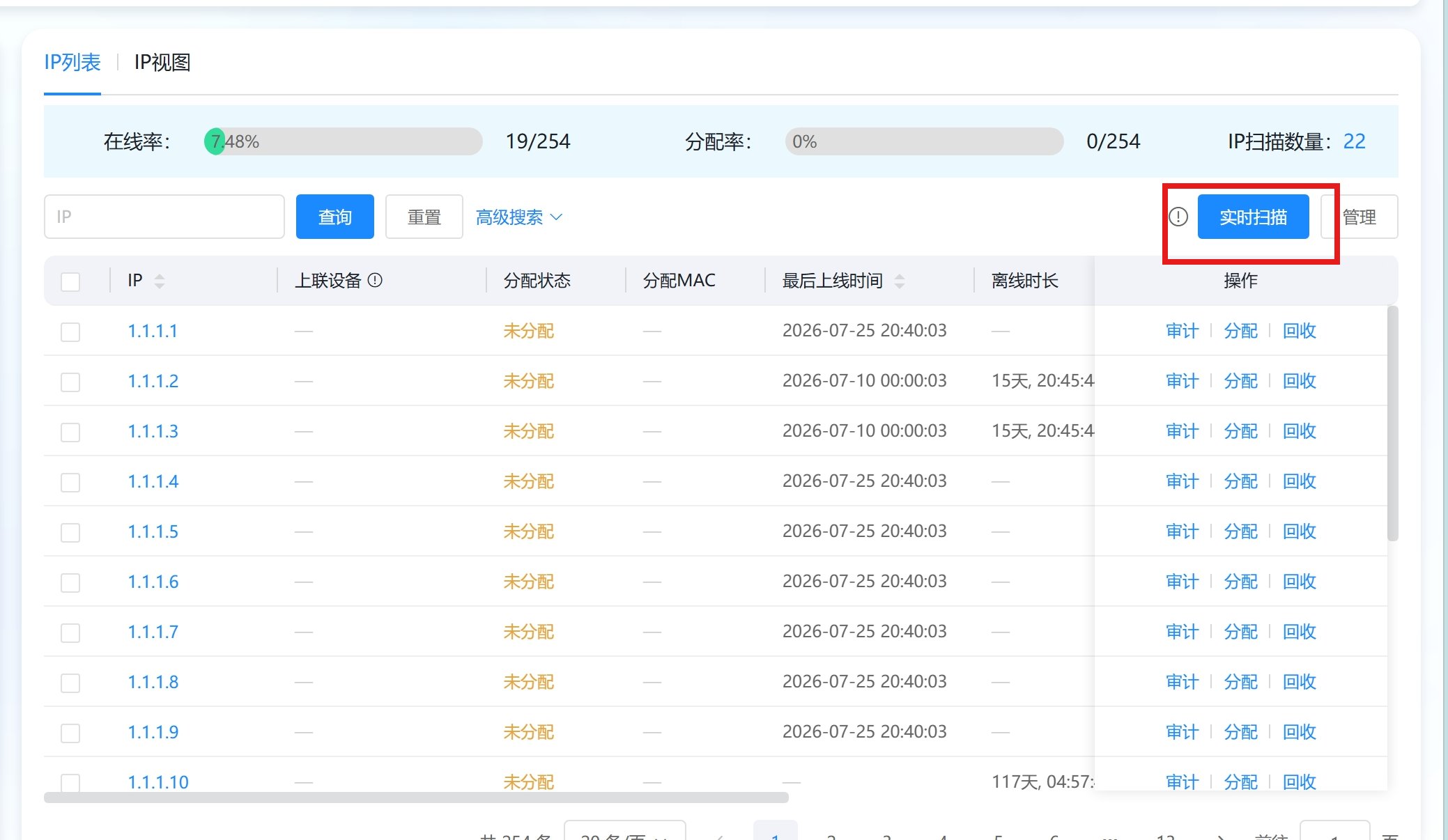Click 回收 for row 1.1.1.4

click(1300, 481)
